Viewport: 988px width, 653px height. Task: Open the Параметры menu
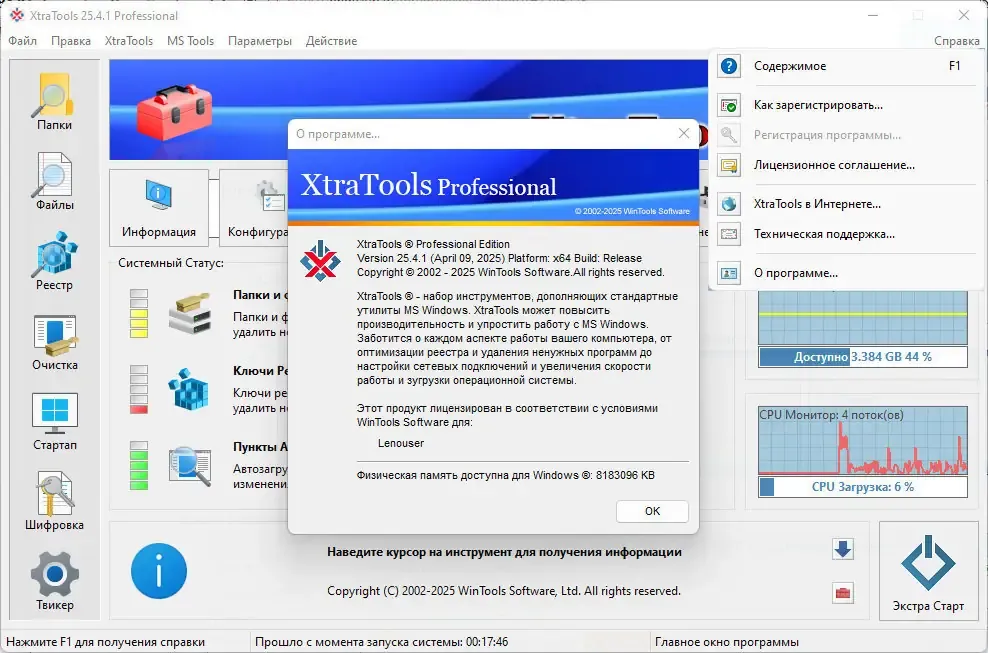260,41
